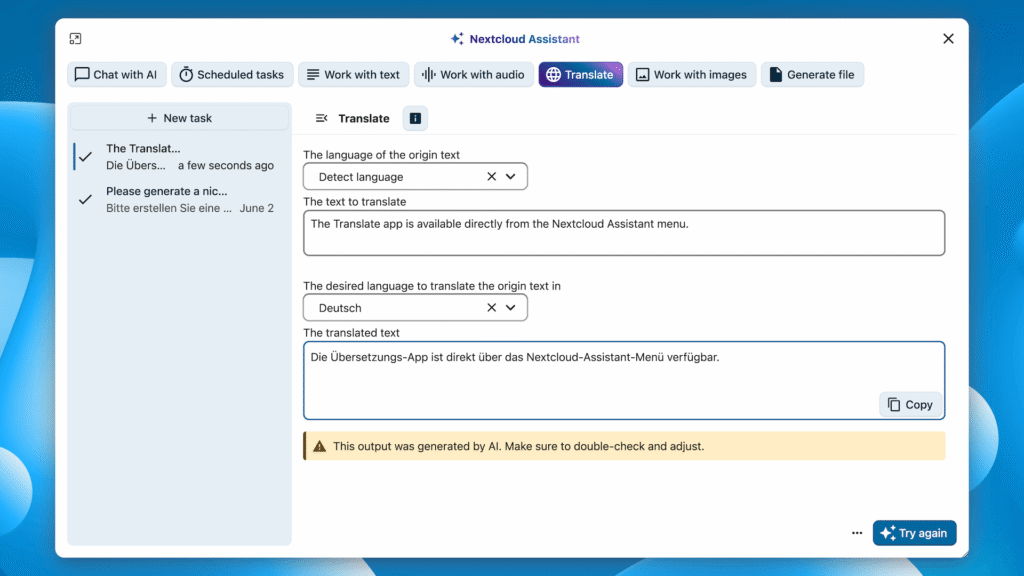This screenshot has height=576, width=1024.
Task: Collapse the task list sidebar toggle icon
Action: [321, 118]
